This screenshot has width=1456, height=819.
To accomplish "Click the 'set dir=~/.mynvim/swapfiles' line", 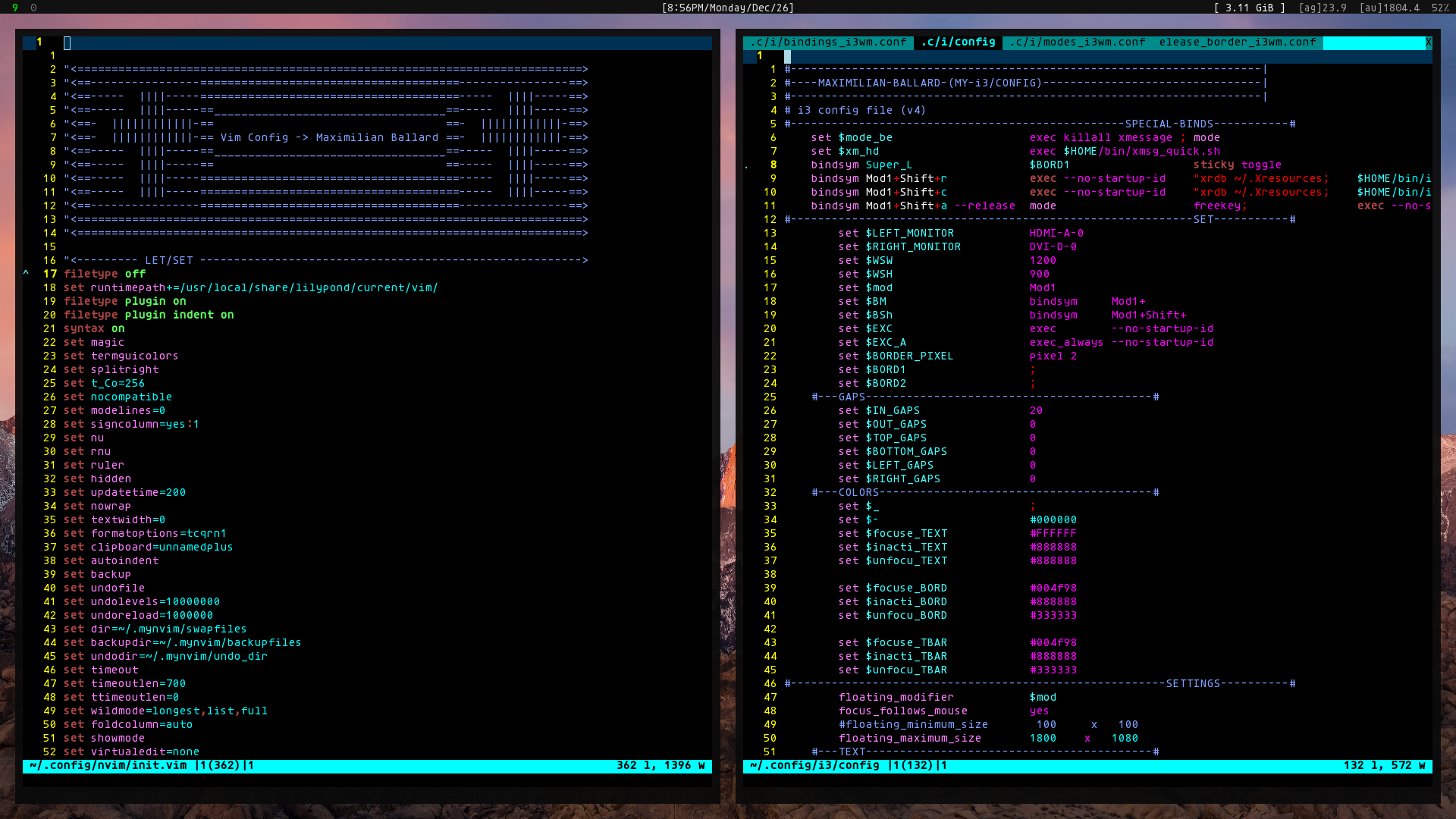I will click(x=155, y=629).
